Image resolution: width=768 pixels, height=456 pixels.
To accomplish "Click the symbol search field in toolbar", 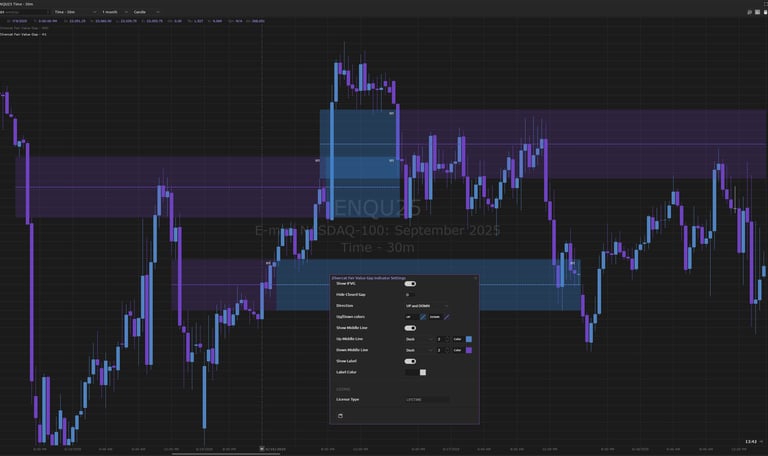I will tap(24, 12).
